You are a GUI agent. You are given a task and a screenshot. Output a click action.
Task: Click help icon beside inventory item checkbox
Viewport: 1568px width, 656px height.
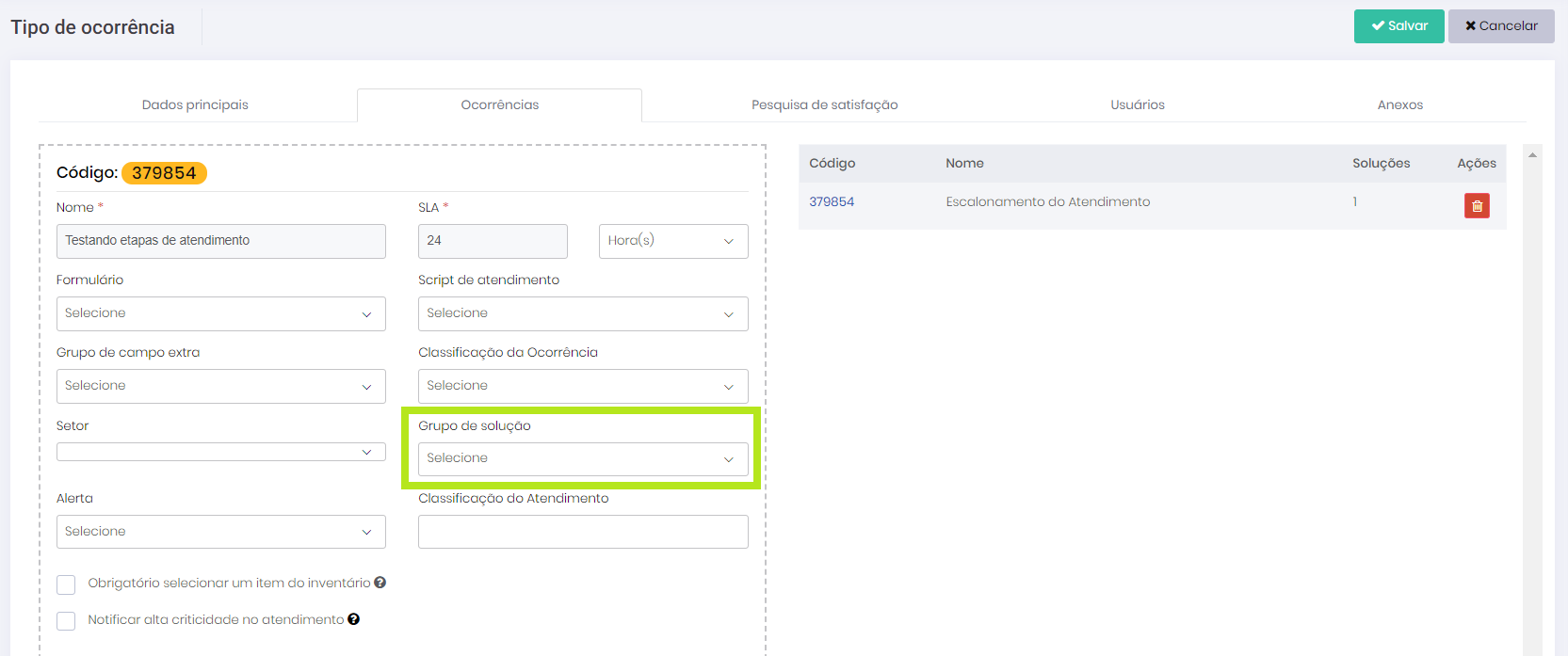[380, 583]
